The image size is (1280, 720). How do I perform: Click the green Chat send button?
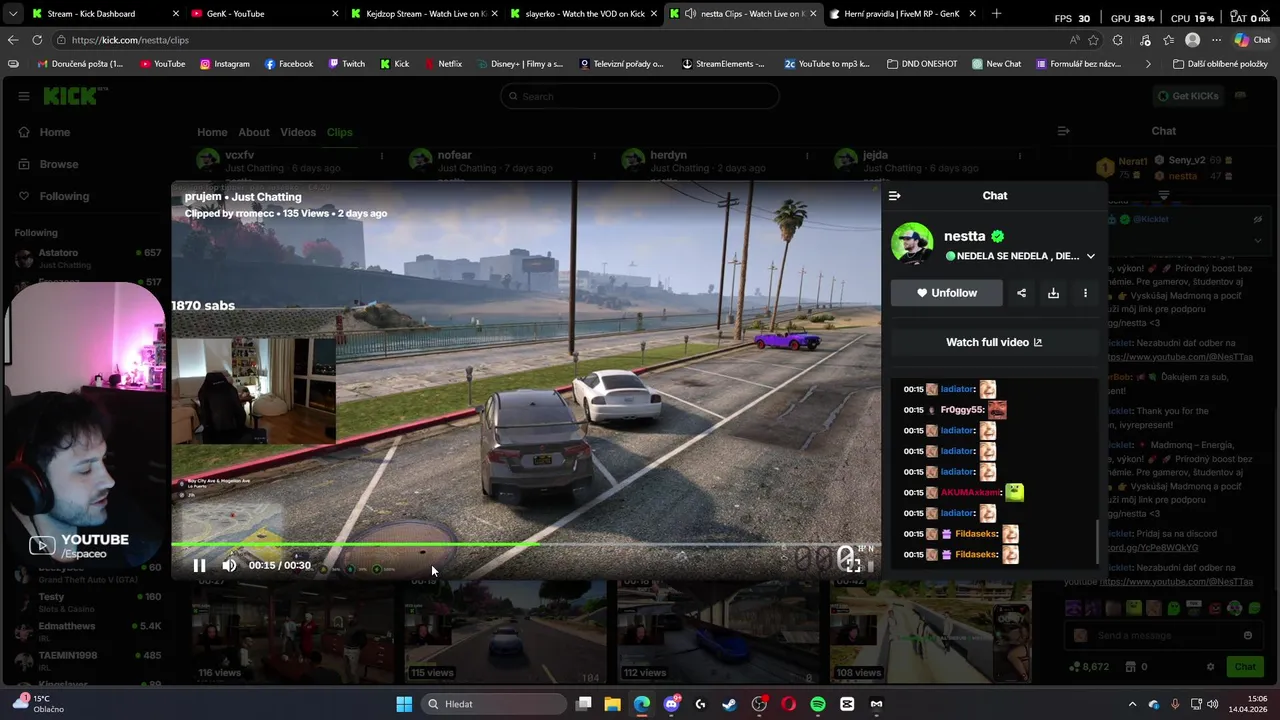pyautogui.click(x=1245, y=667)
